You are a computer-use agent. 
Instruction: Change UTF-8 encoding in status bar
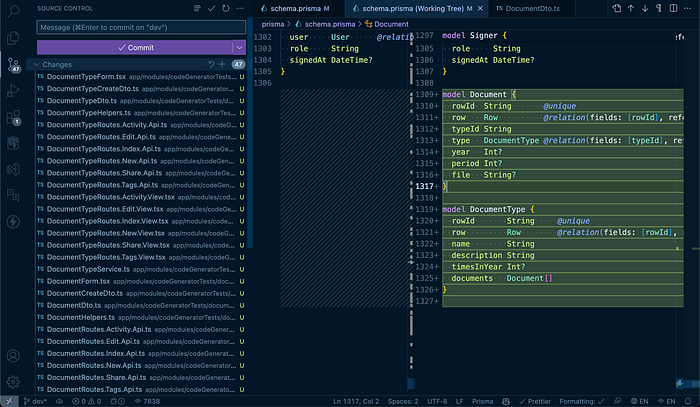click(x=437, y=401)
